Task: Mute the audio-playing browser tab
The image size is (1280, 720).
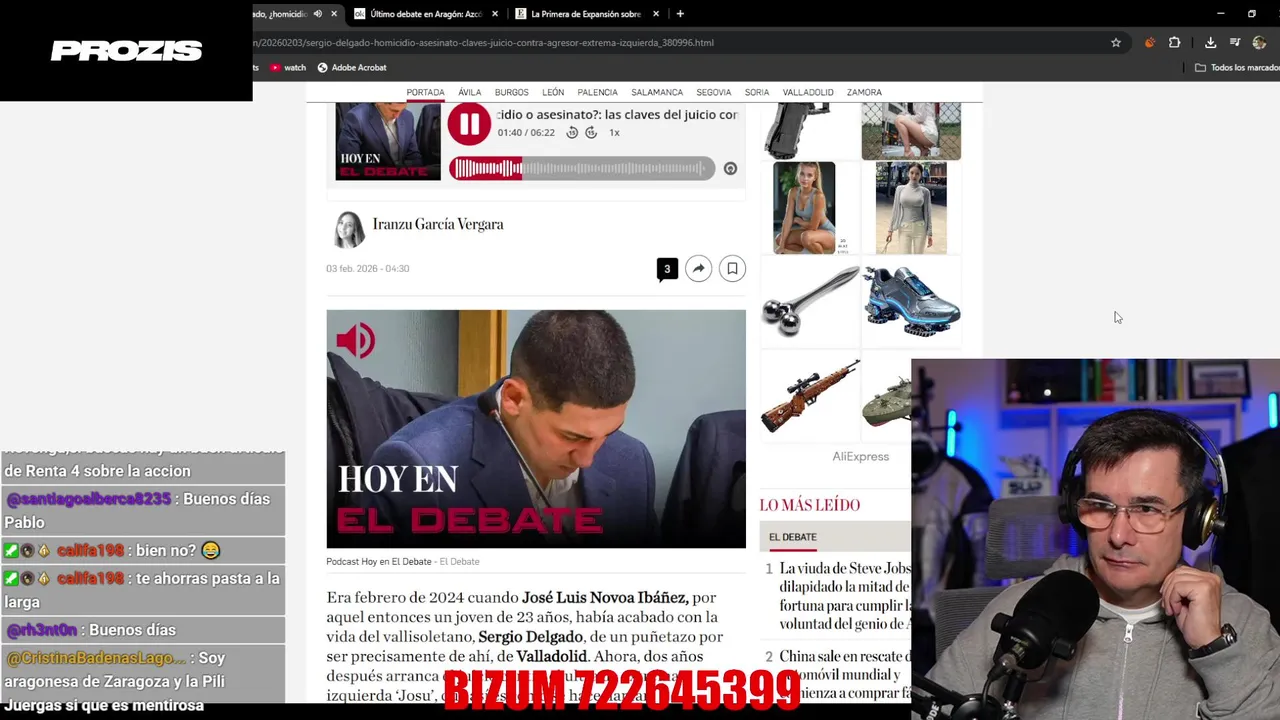Action: click(x=318, y=14)
